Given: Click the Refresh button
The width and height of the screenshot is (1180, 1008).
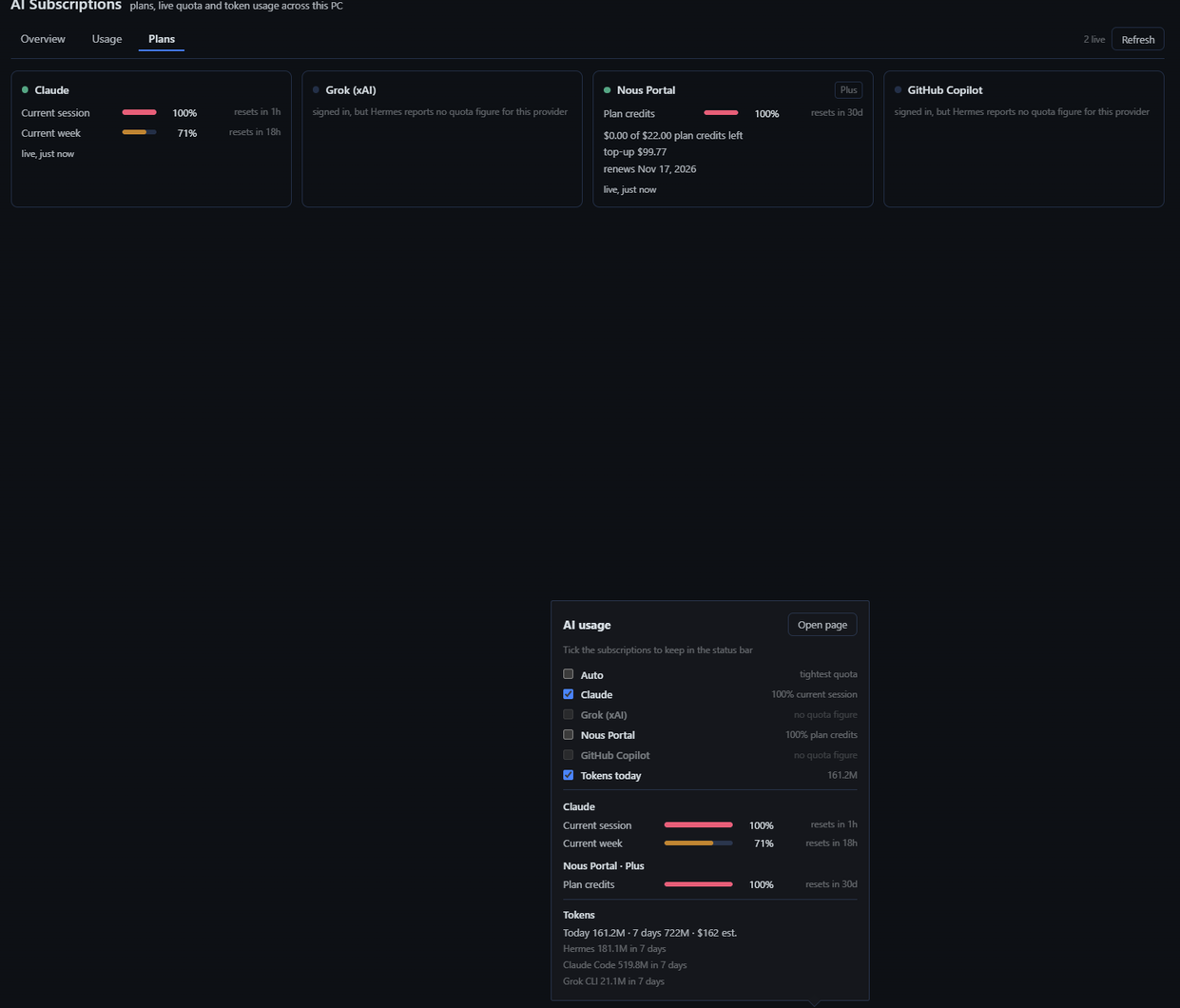Looking at the screenshot, I should (1137, 39).
